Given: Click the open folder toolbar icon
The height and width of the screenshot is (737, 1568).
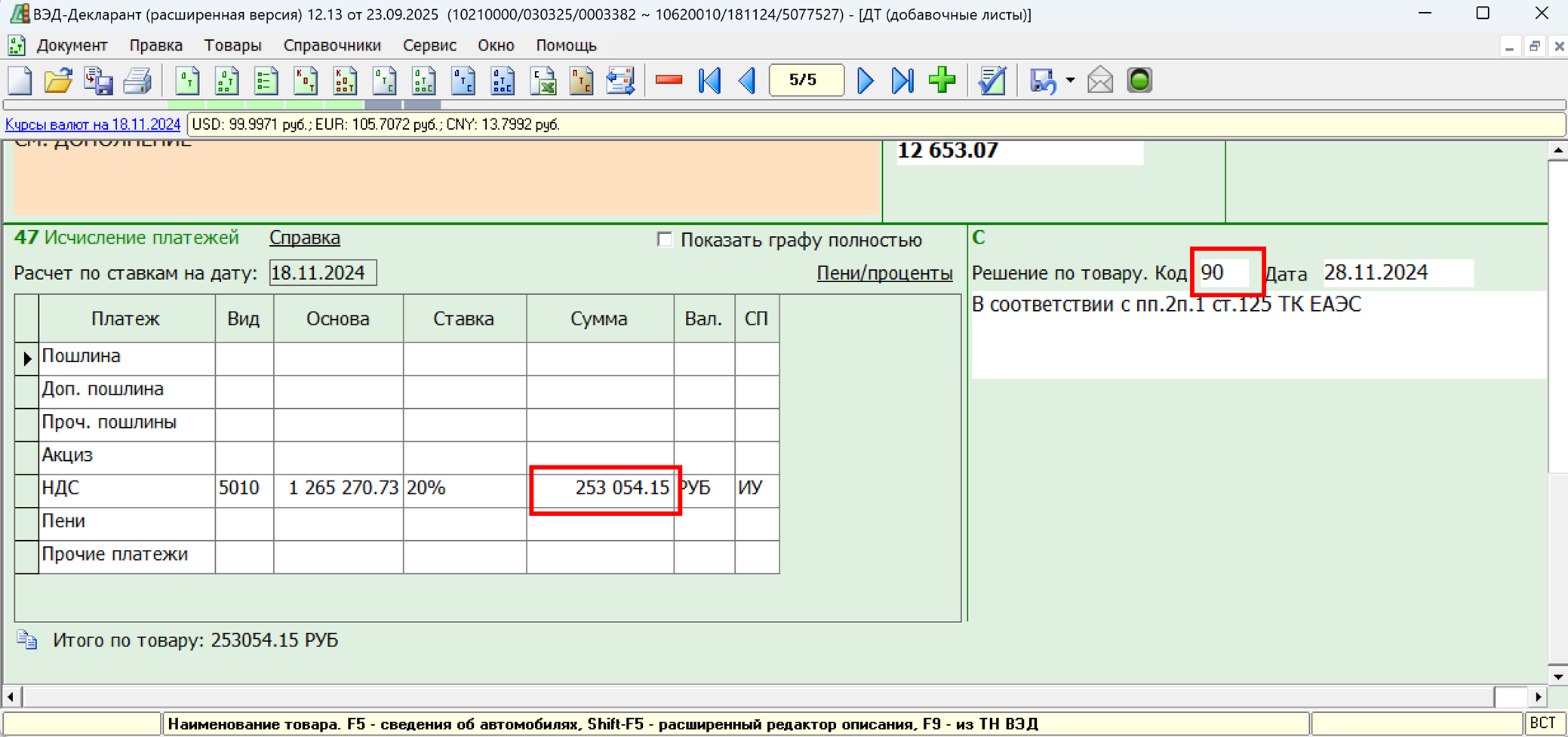Looking at the screenshot, I should tap(58, 81).
